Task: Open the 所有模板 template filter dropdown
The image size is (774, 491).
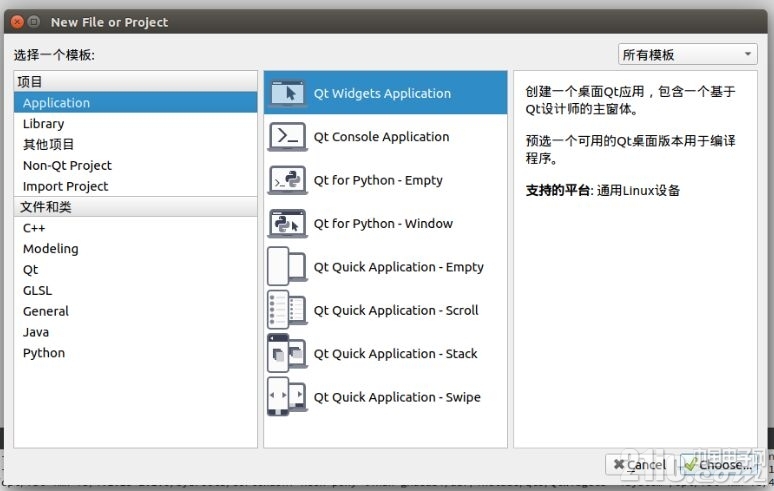Action: pyautogui.click(x=688, y=54)
